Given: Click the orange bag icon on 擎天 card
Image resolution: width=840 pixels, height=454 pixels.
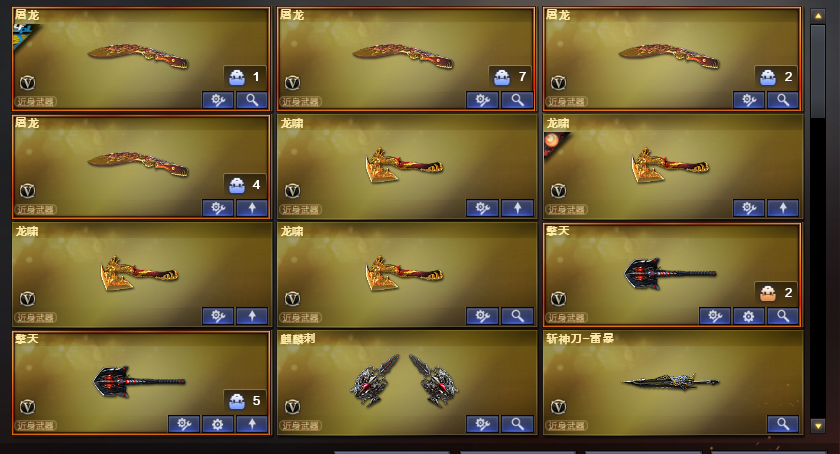Looking at the screenshot, I should click(768, 293).
